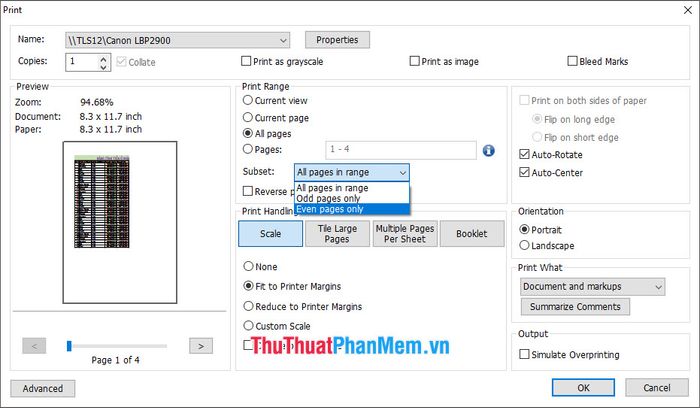Collapse the Subset combo box
Viewport: 700px width, 408px height.
pos(352,172)
